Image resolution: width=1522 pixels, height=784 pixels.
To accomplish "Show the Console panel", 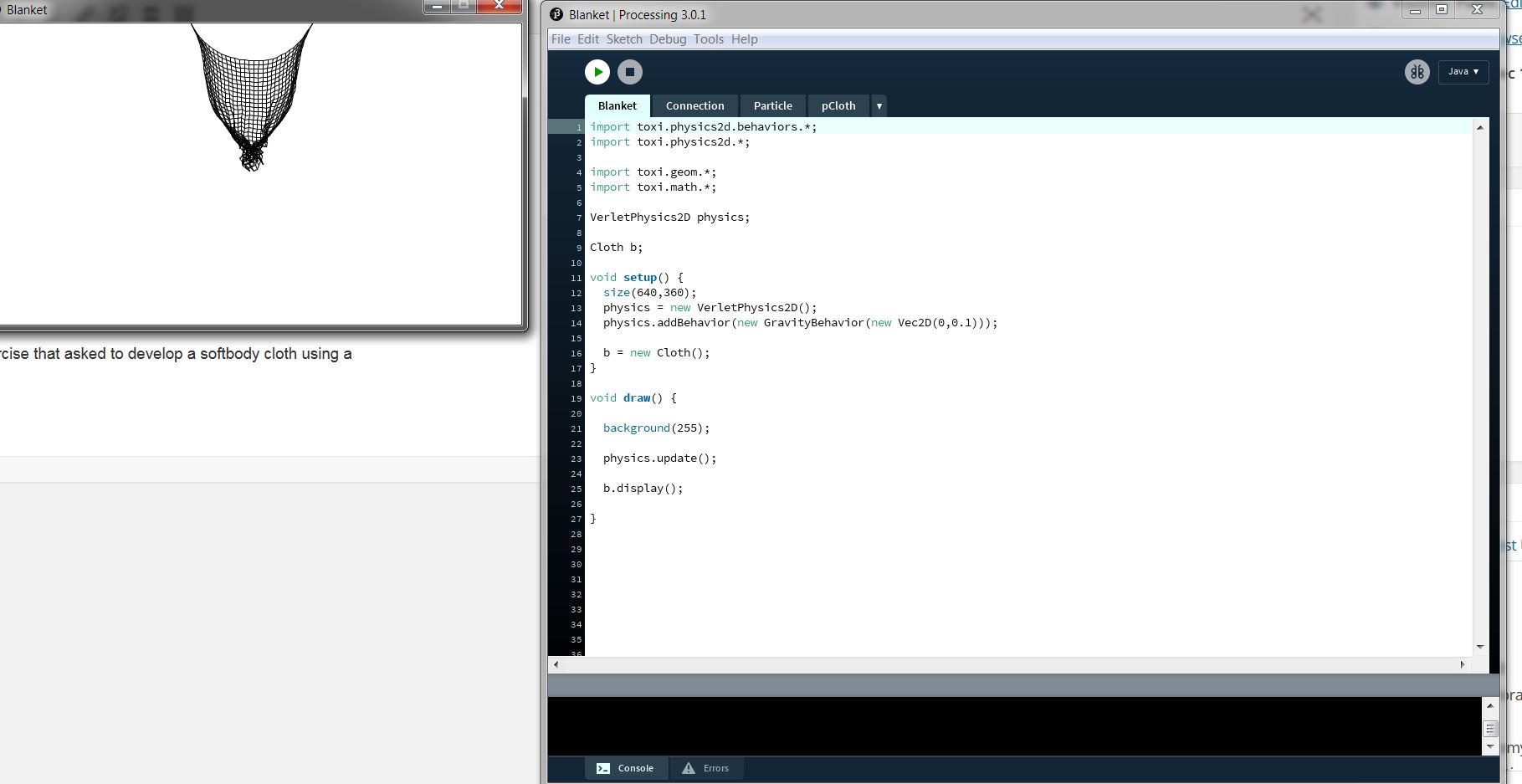I will (625, 768).
